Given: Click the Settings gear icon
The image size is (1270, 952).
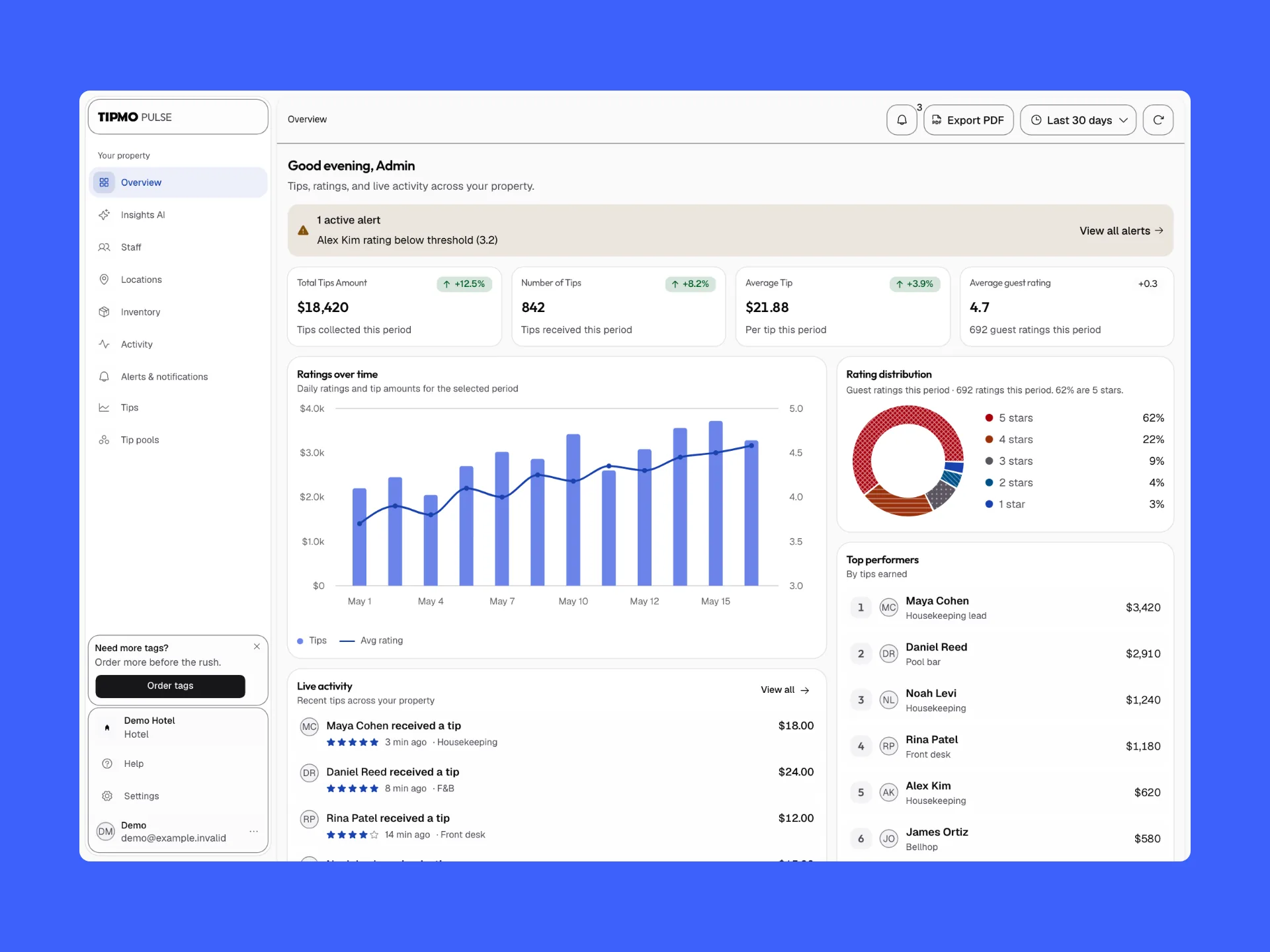Looking at the screenshot, I should coord(107,796).
